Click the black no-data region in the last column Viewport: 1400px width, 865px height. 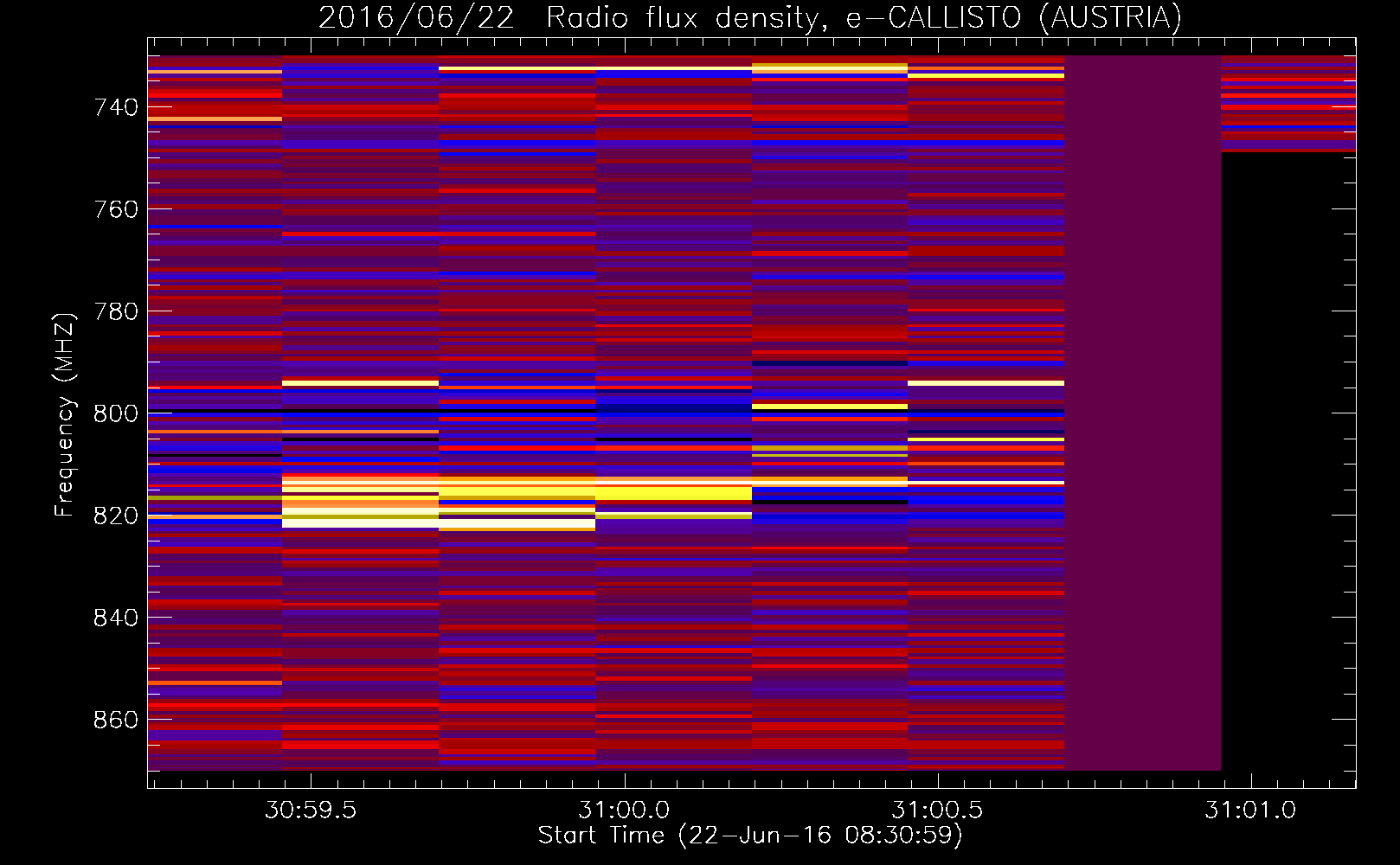(1288, 461)
